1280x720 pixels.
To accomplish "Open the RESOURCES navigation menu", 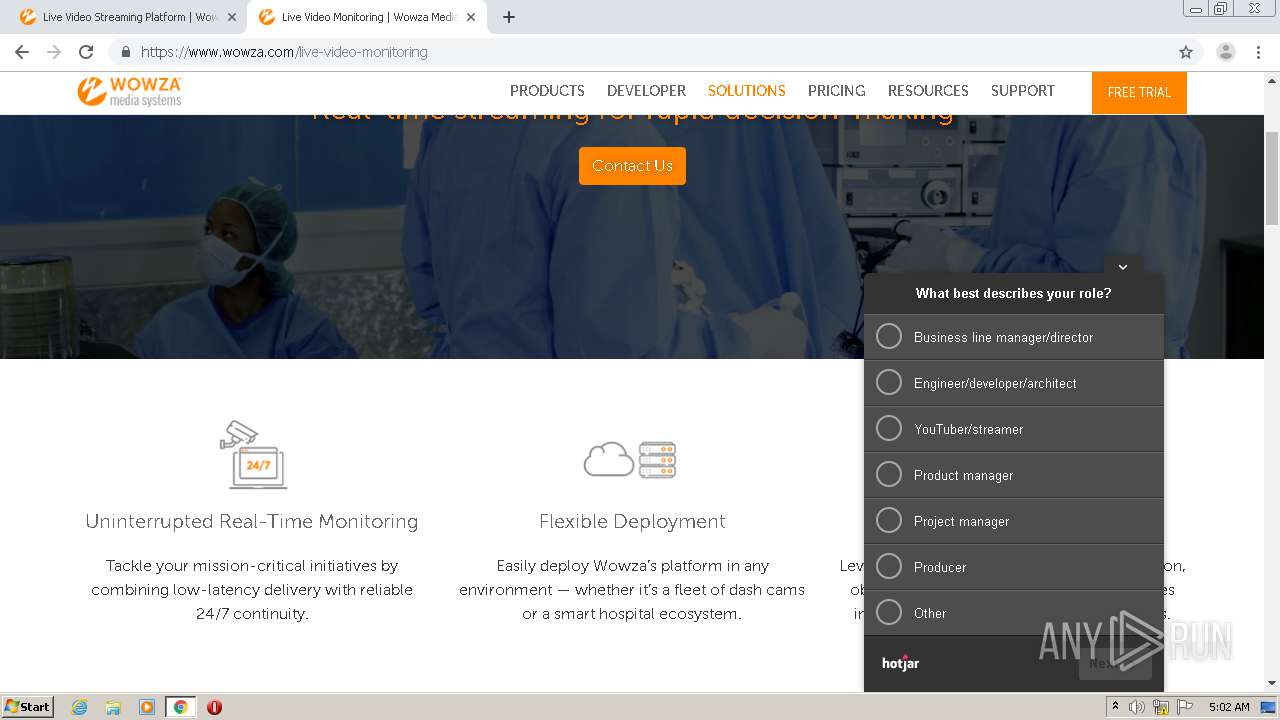I will pyautogui.click(x=928, y=91).
